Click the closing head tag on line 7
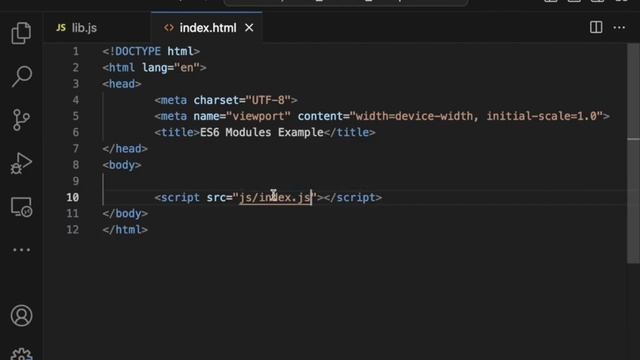640x360 pixels. pyautogui.click(x=125, y=149)
